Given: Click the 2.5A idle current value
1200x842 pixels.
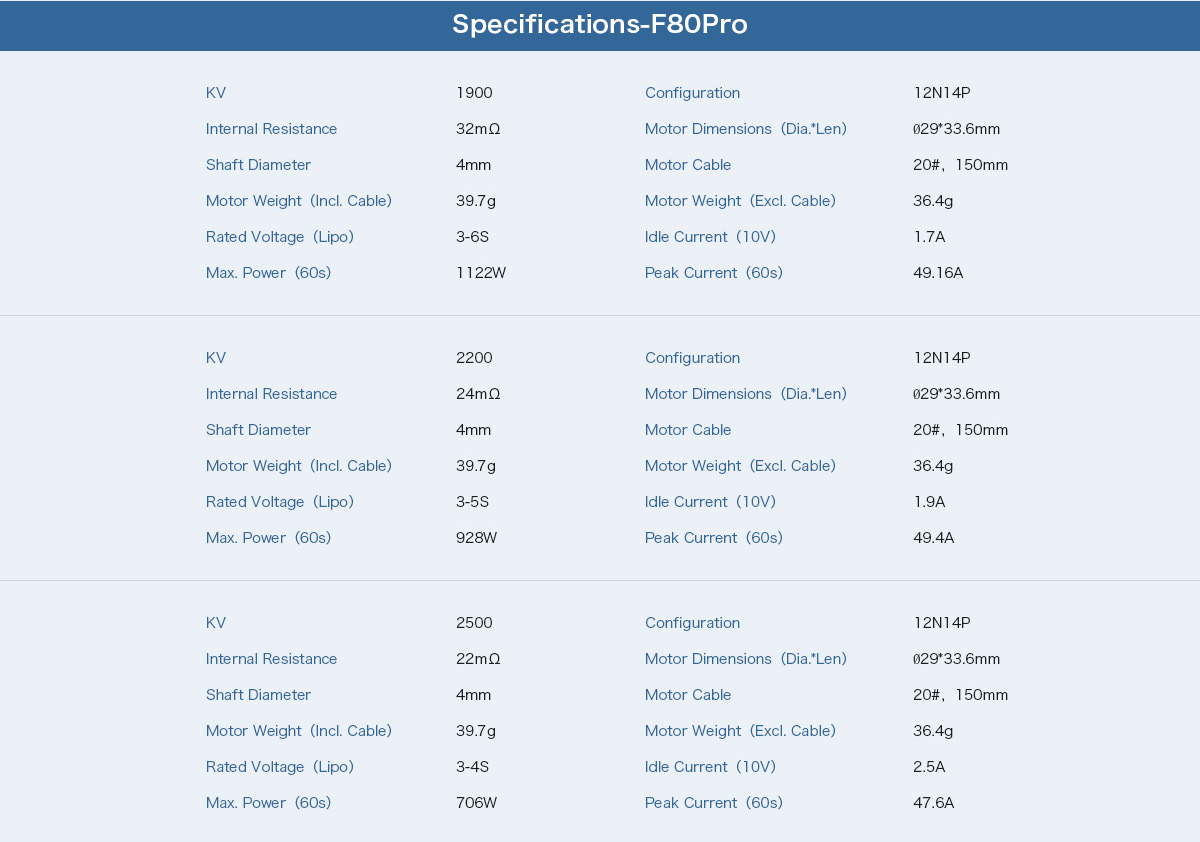Looking at the screenshot, I should pos(929,767).
